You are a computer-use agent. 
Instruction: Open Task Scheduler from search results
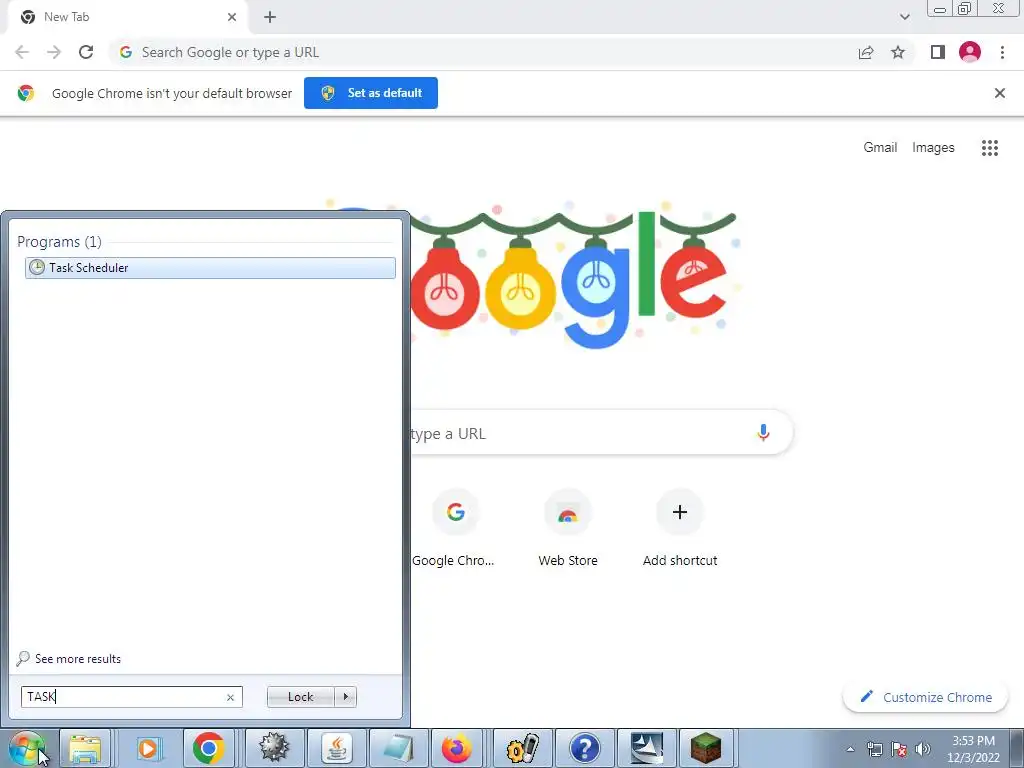(x=210, y=268)
